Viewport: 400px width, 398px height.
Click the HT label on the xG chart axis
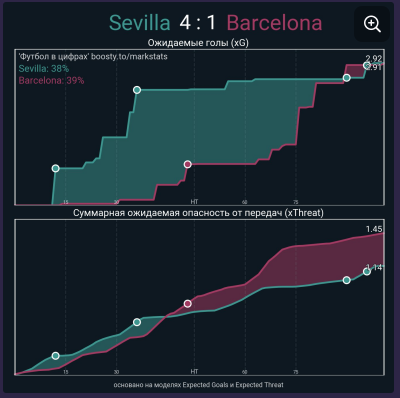194,202
